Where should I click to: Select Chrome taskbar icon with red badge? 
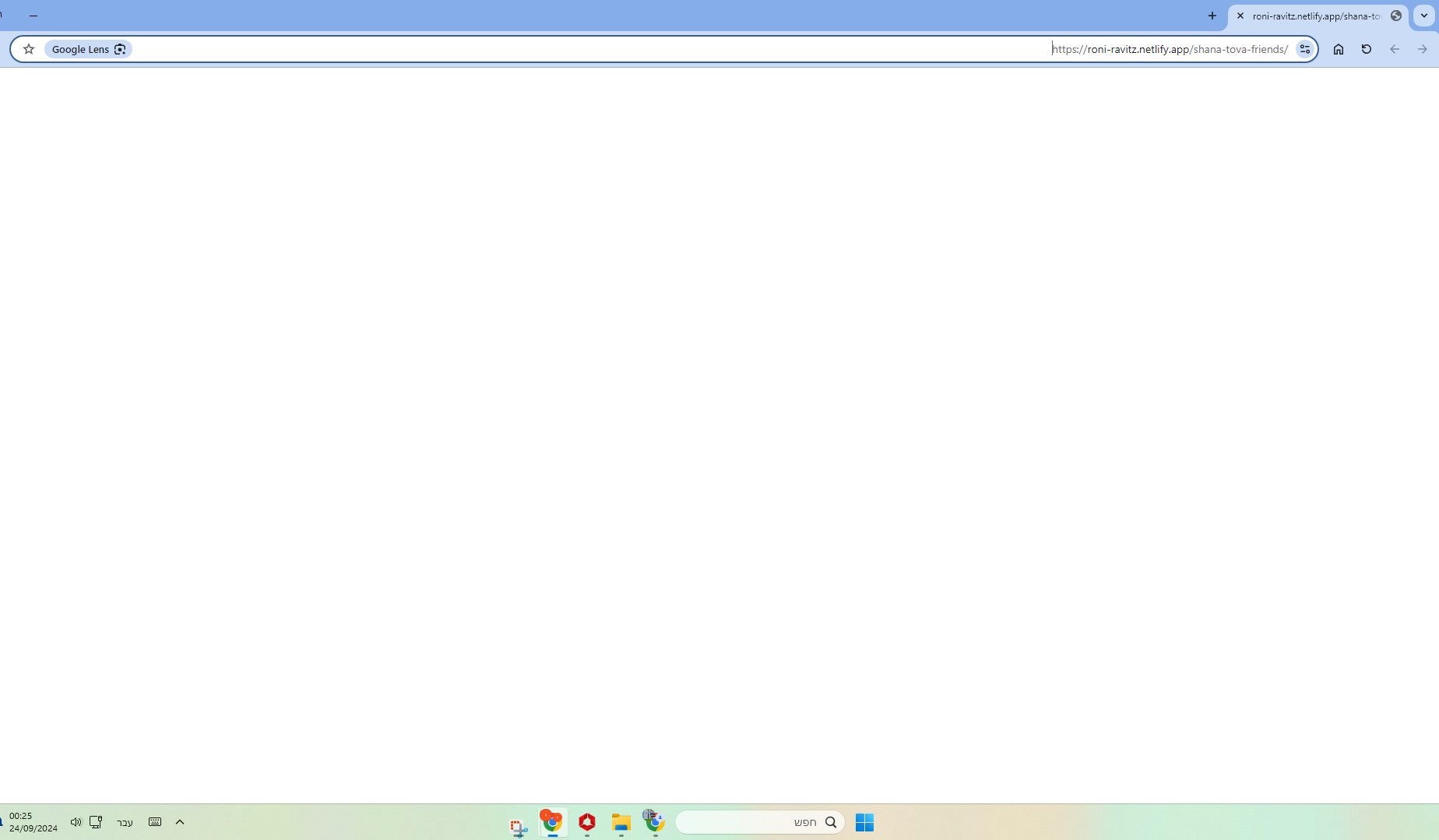(x=552, y=822)
